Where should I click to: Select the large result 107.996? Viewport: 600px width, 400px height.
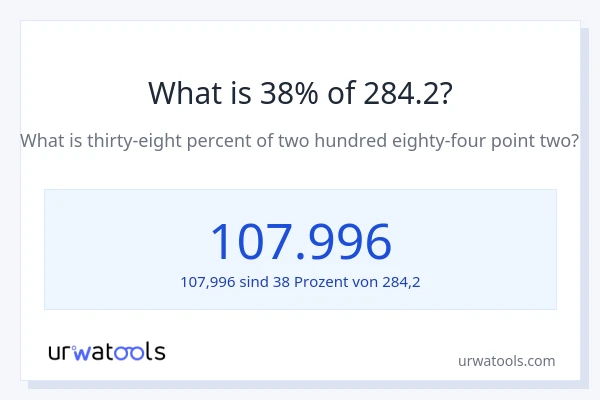pos(300,241)
